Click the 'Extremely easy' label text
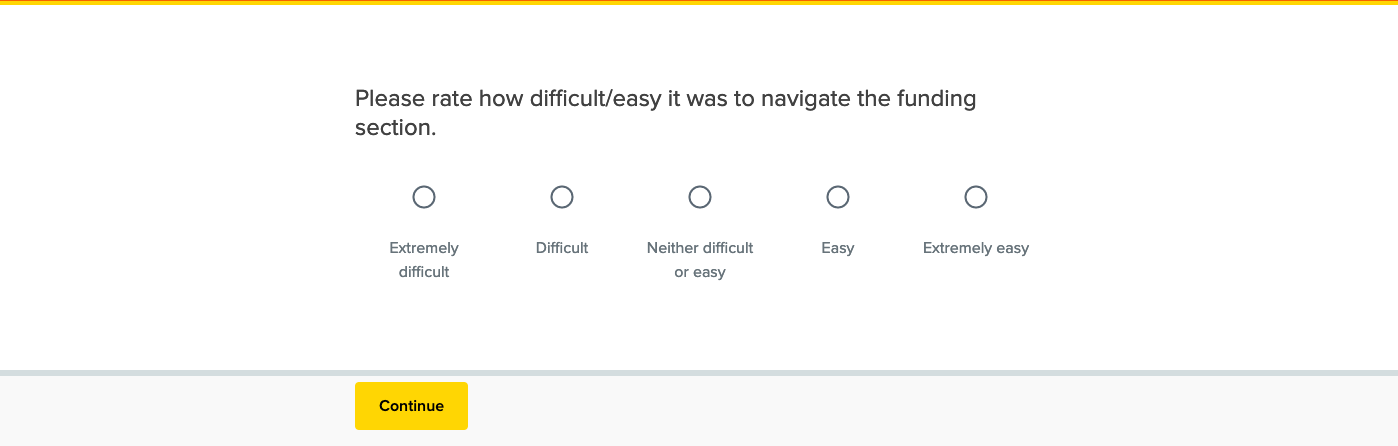 pos(976,248)
